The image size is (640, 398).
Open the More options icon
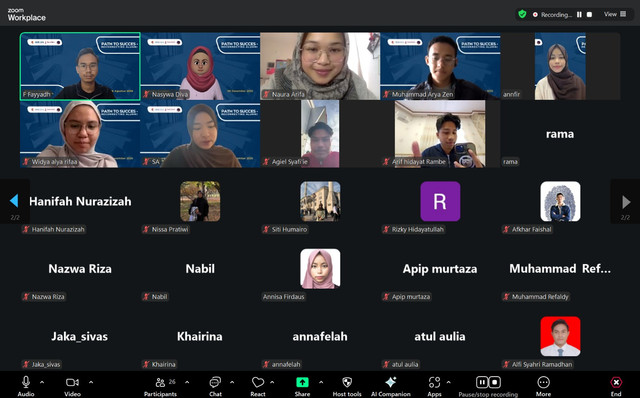pyautogui.click(x=543, y=382)
